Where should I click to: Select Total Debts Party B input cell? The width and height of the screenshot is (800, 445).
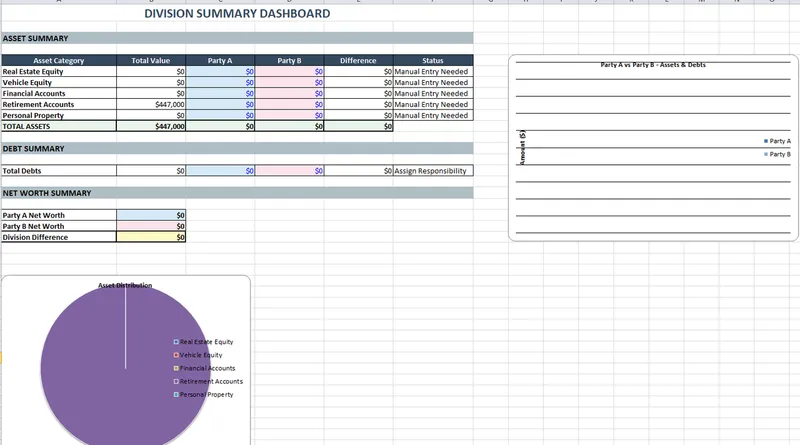[x=289, y=170]
